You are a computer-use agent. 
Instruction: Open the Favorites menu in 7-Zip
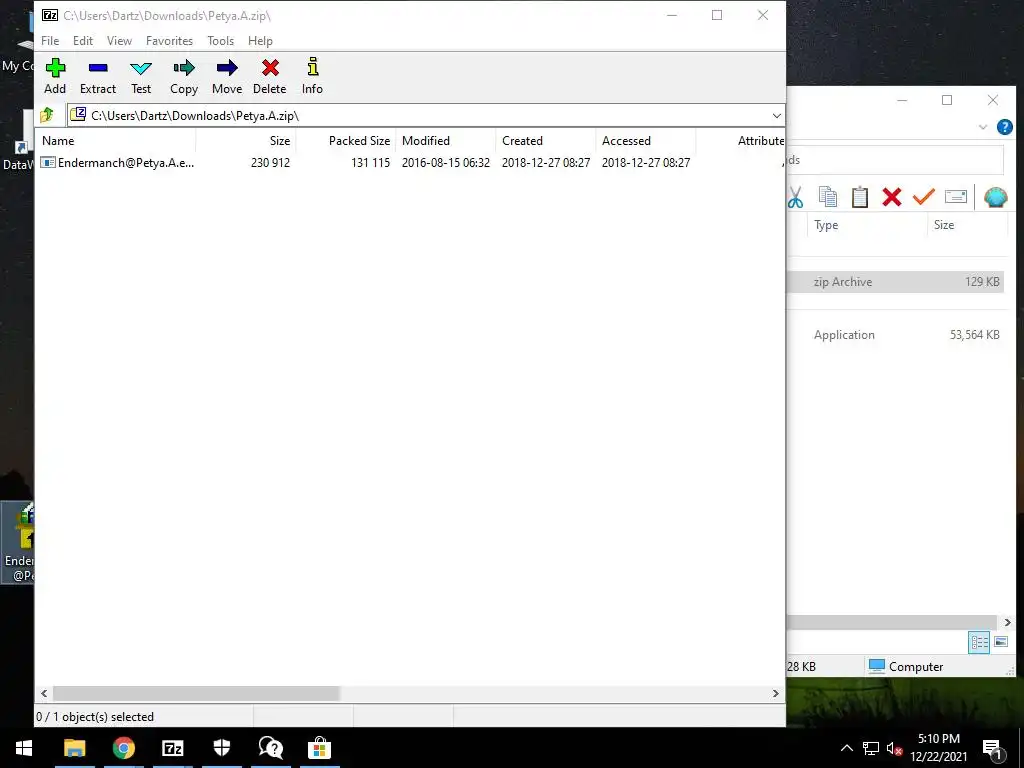click(169, 40)
